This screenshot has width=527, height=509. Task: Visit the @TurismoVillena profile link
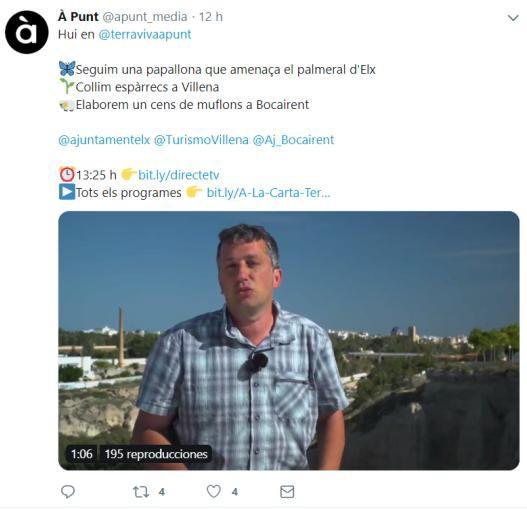pyautogui.click(x=201, y=140)
